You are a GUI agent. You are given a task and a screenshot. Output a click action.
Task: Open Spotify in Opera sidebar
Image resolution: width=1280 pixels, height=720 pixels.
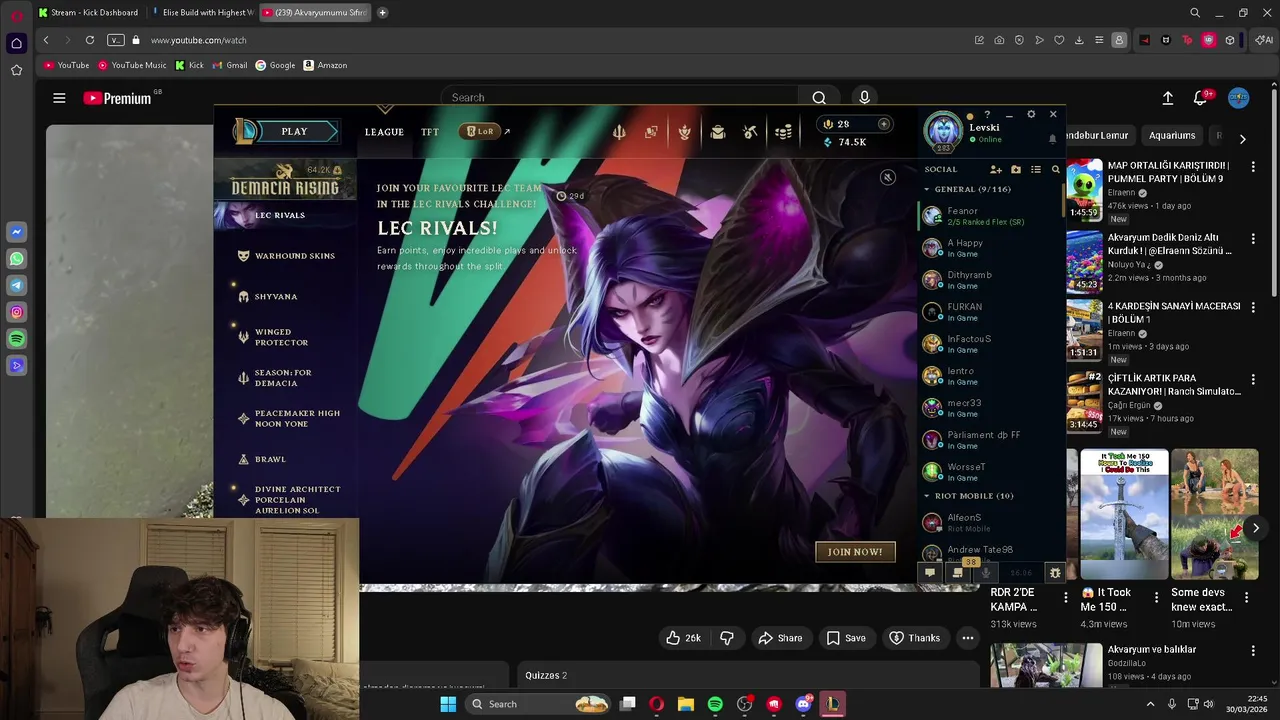click(x=16, y=339)
